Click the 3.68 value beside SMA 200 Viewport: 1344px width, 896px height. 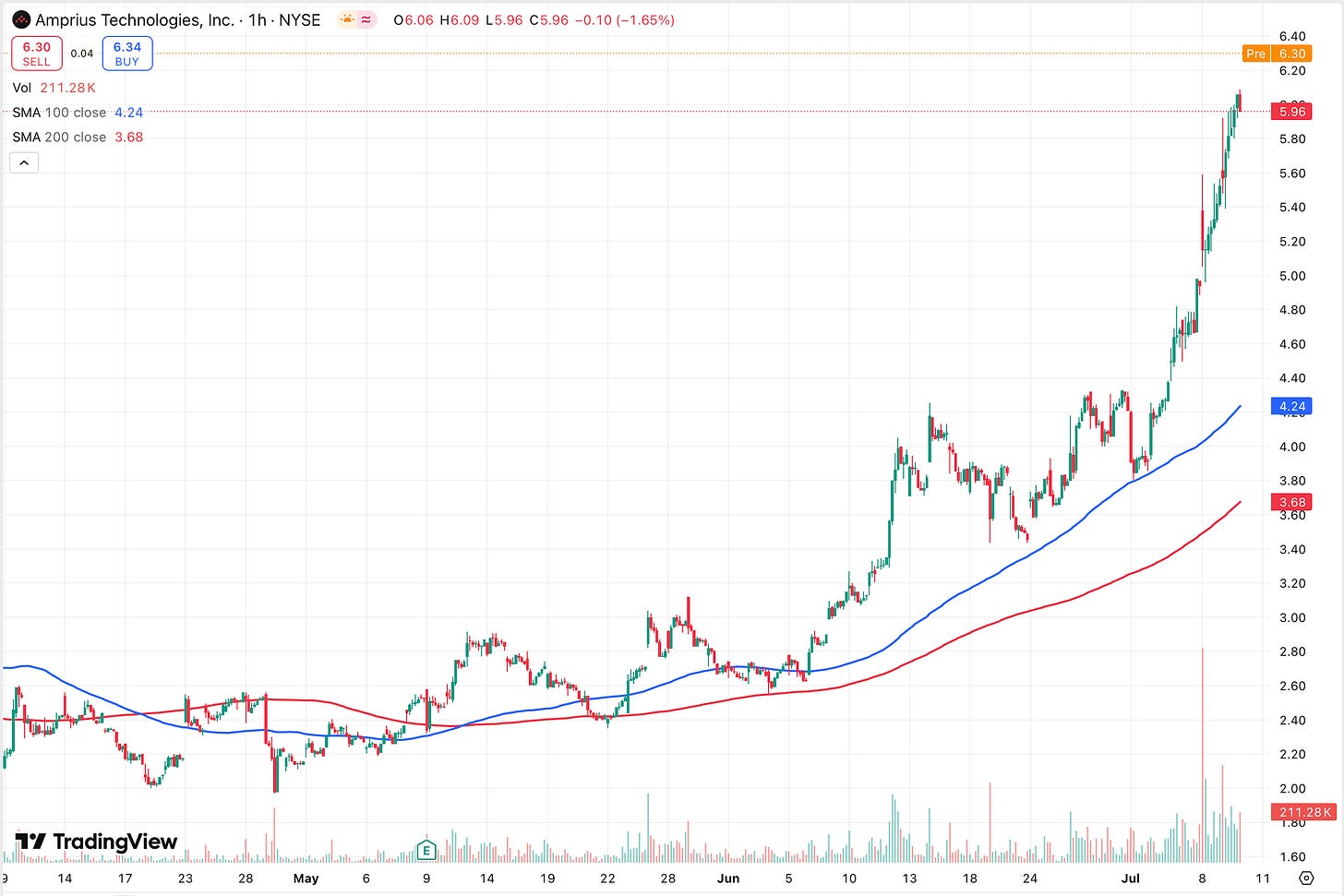[128, 137]
